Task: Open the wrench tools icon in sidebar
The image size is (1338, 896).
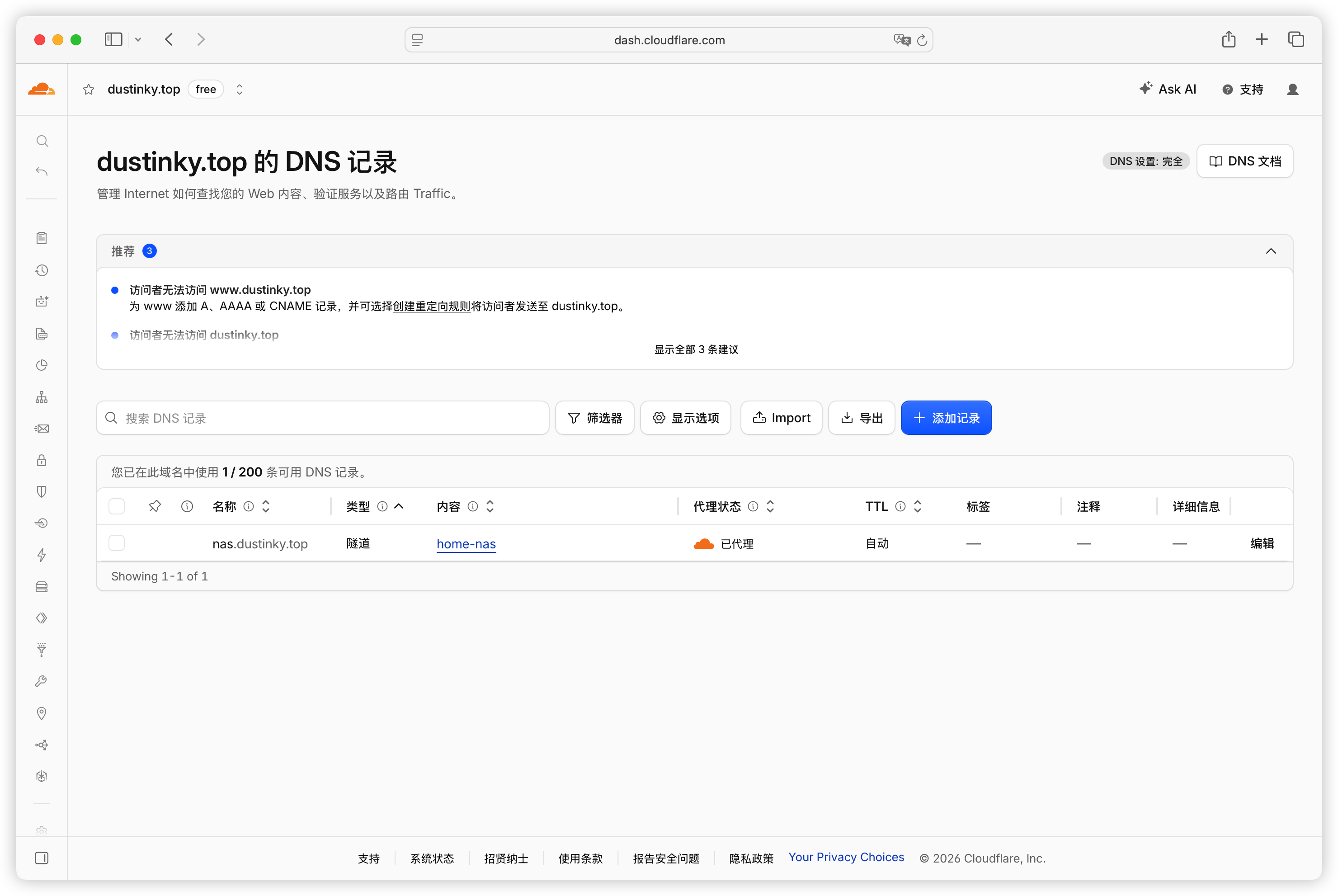Action: click(42, 681)
